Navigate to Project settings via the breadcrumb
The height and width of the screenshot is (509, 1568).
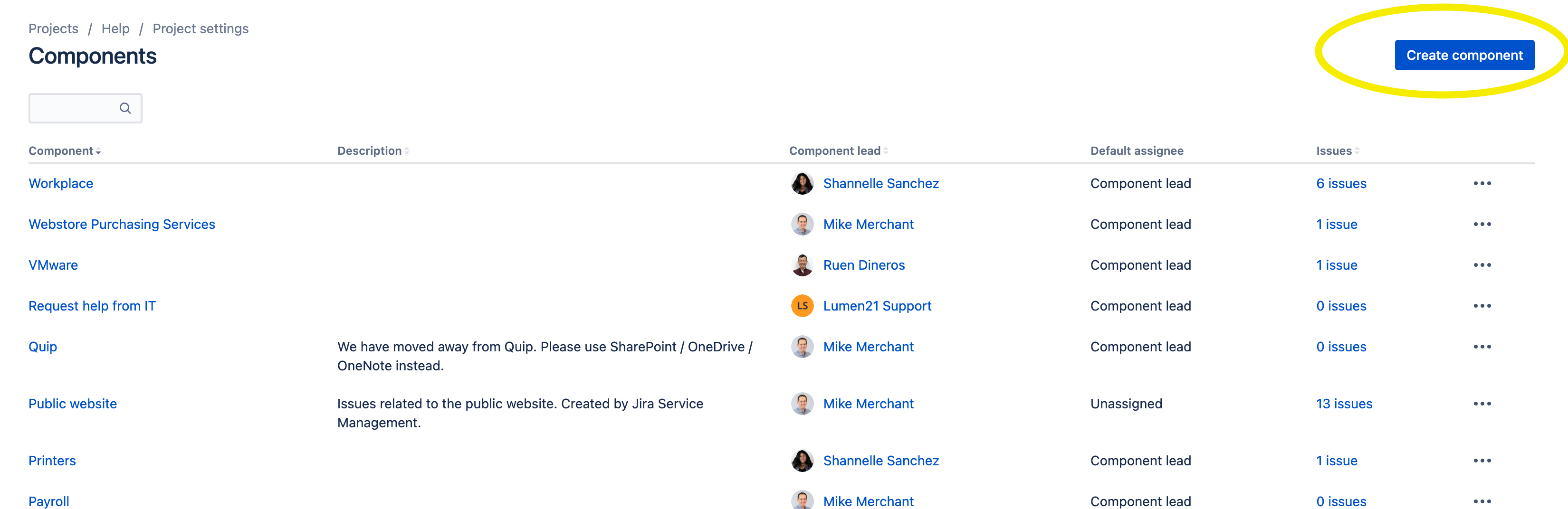pyautogui.click(x=200, y=28)
